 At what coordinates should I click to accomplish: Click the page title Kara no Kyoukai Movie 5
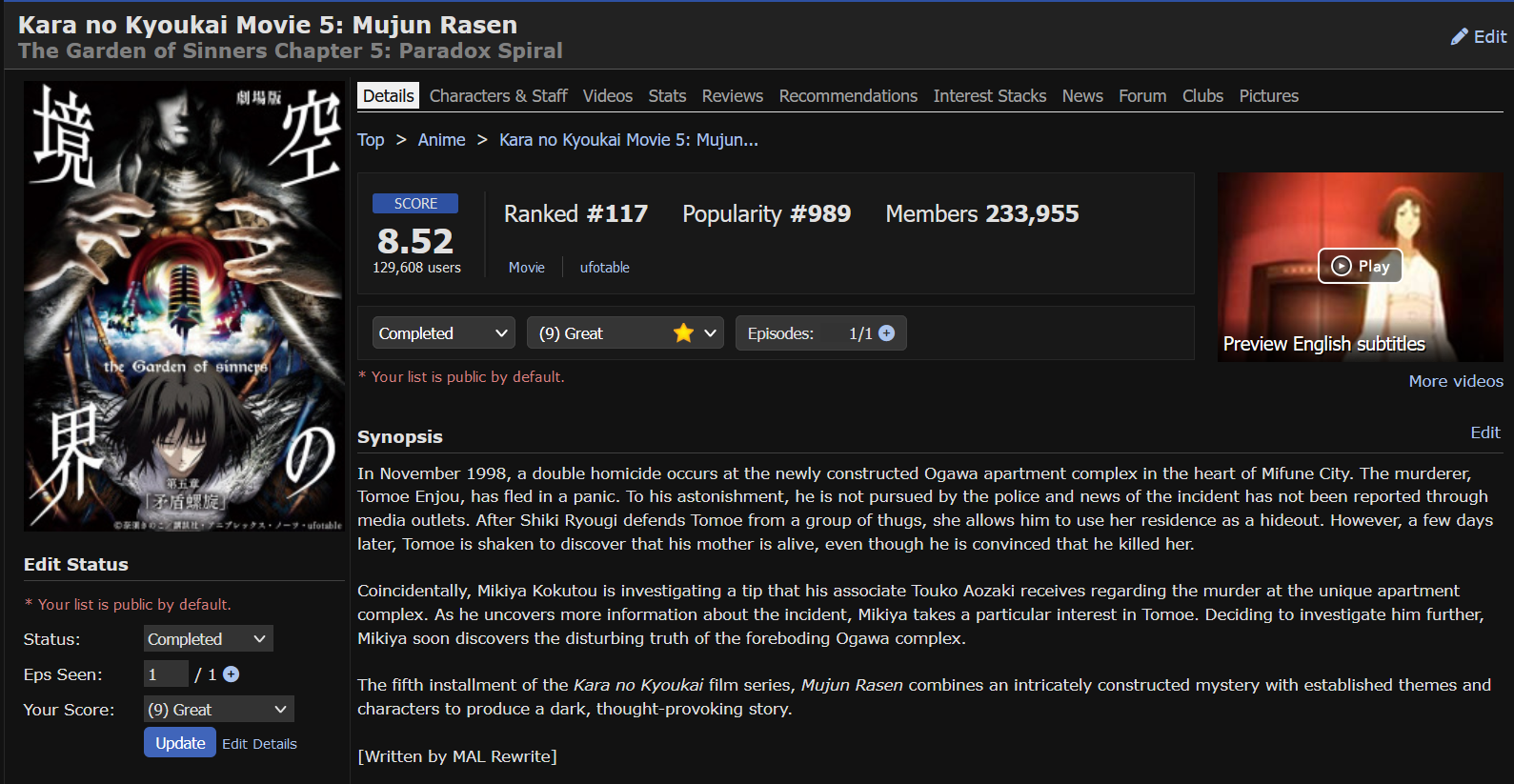(x=268, y=25)
